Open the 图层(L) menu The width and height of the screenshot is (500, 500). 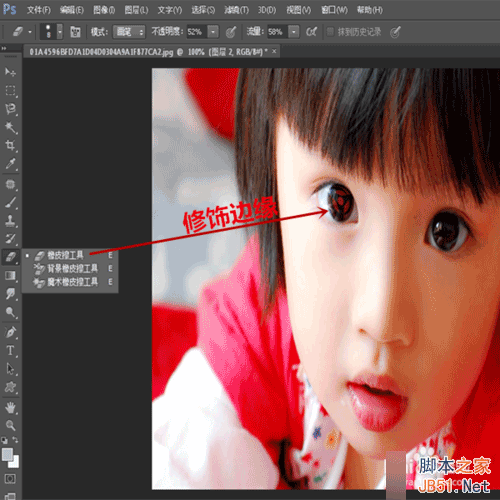136,10
